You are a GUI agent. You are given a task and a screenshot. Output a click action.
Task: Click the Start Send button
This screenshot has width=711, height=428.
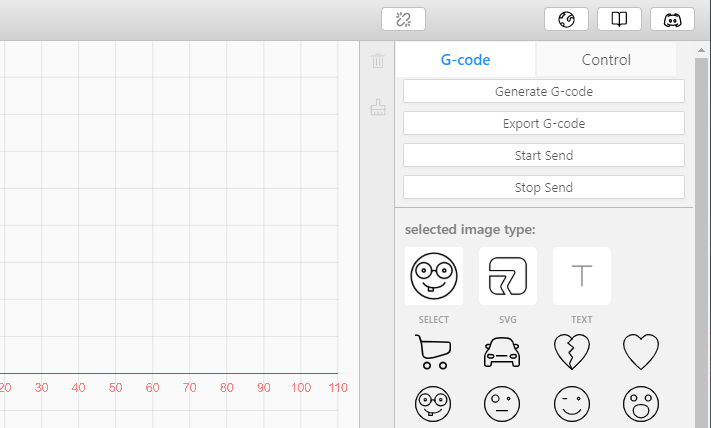pos(544,155)
